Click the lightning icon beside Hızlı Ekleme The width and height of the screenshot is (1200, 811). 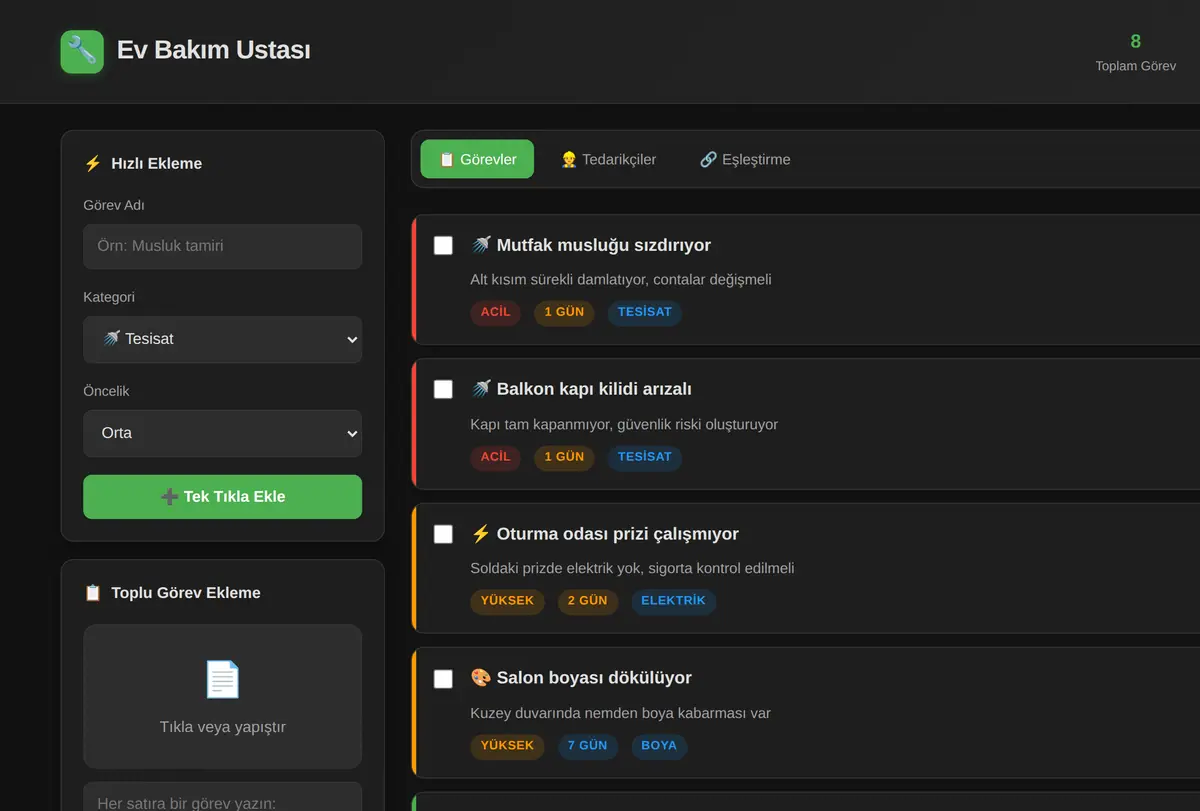tap(93, 164)
